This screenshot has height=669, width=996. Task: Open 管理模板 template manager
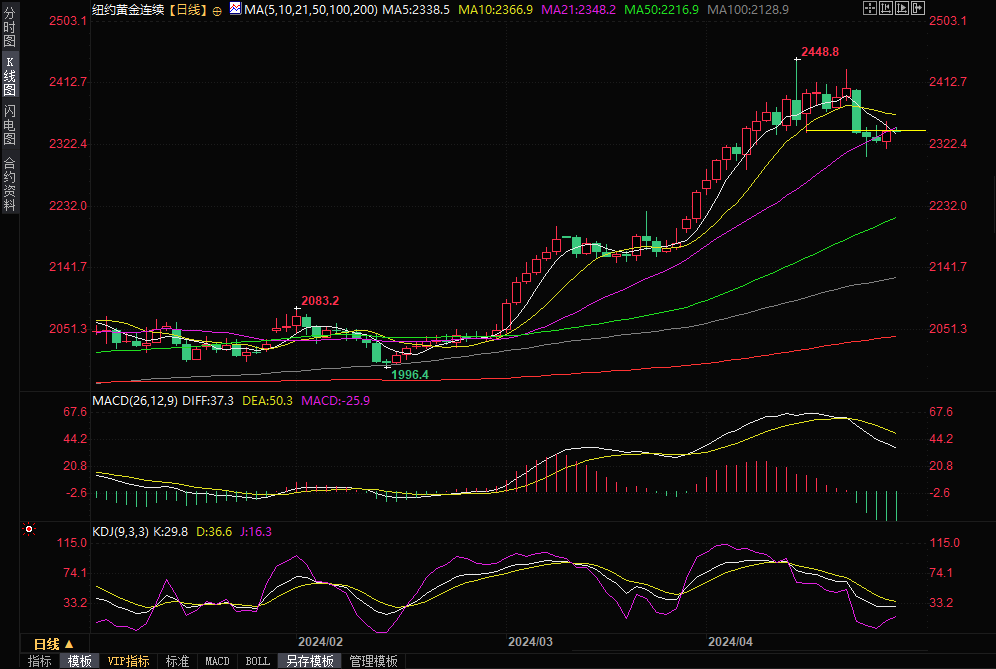373,661
